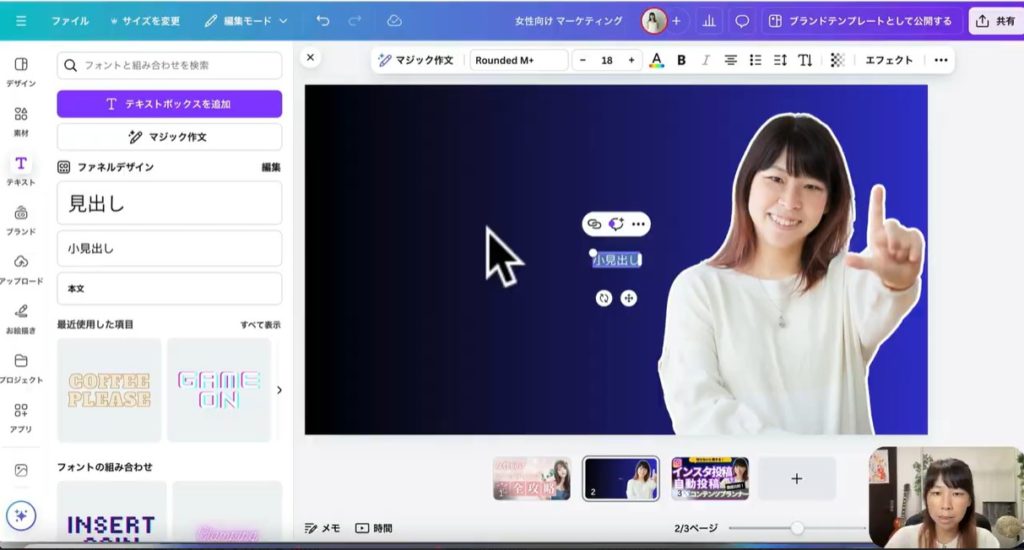
Task: Toggle bulleted list formatting
Action: 755,60
